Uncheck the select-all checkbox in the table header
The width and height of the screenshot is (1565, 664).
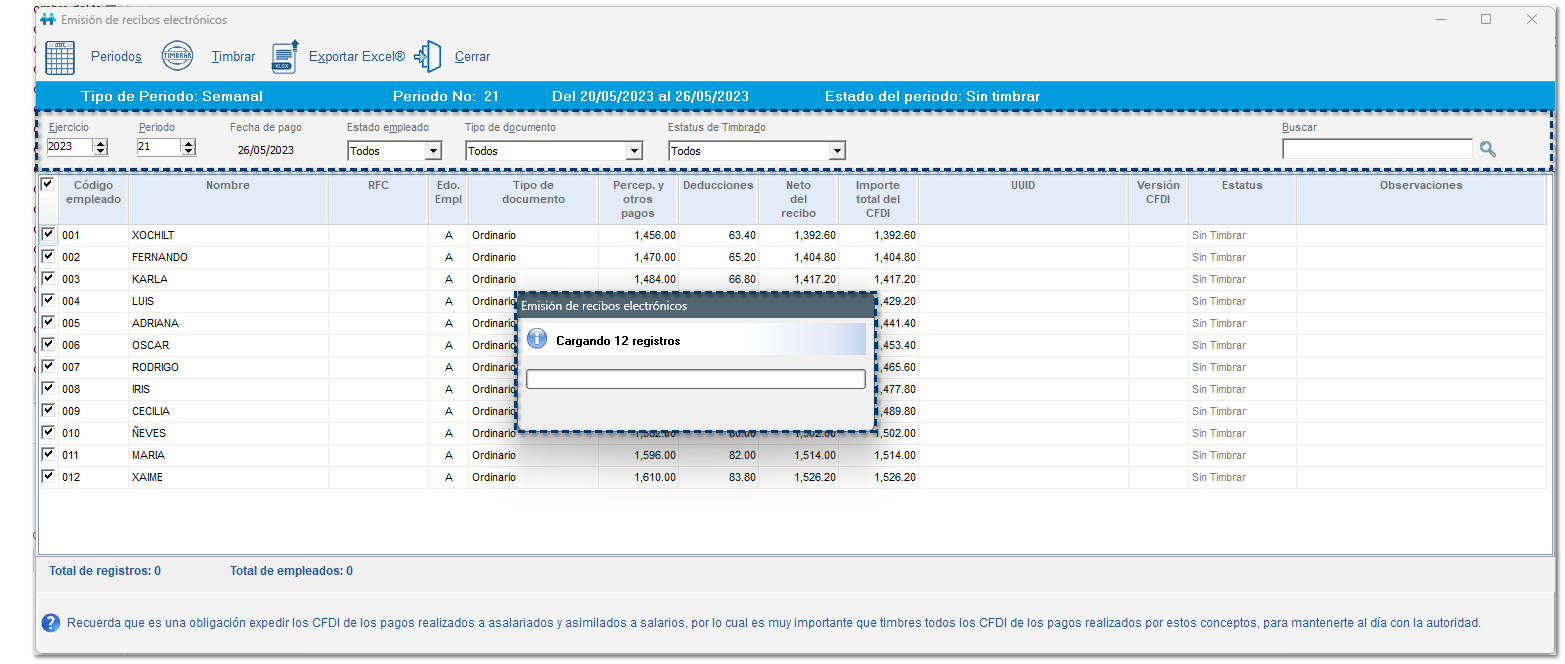tap(47, 186)
